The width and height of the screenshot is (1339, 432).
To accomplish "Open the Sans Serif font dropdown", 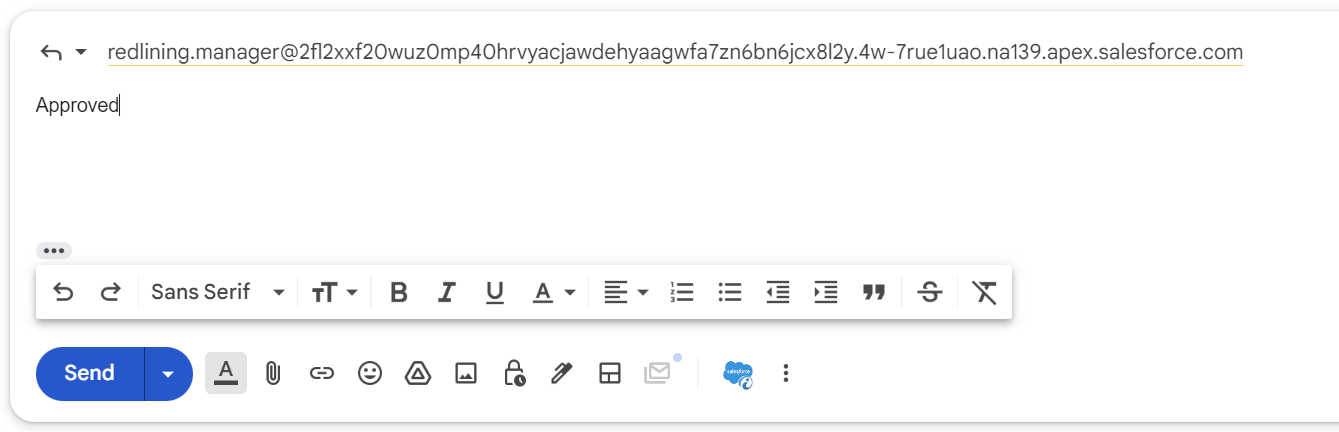I will tap(218, 292).
